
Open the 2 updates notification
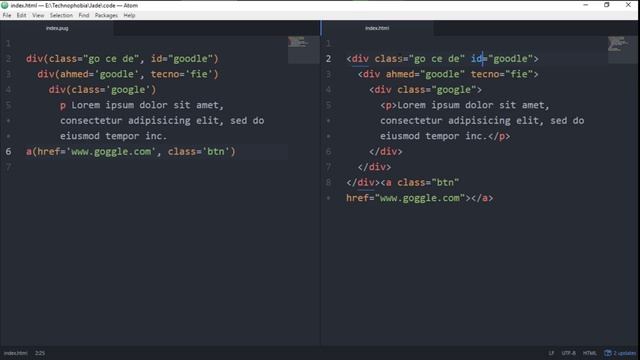620,353
